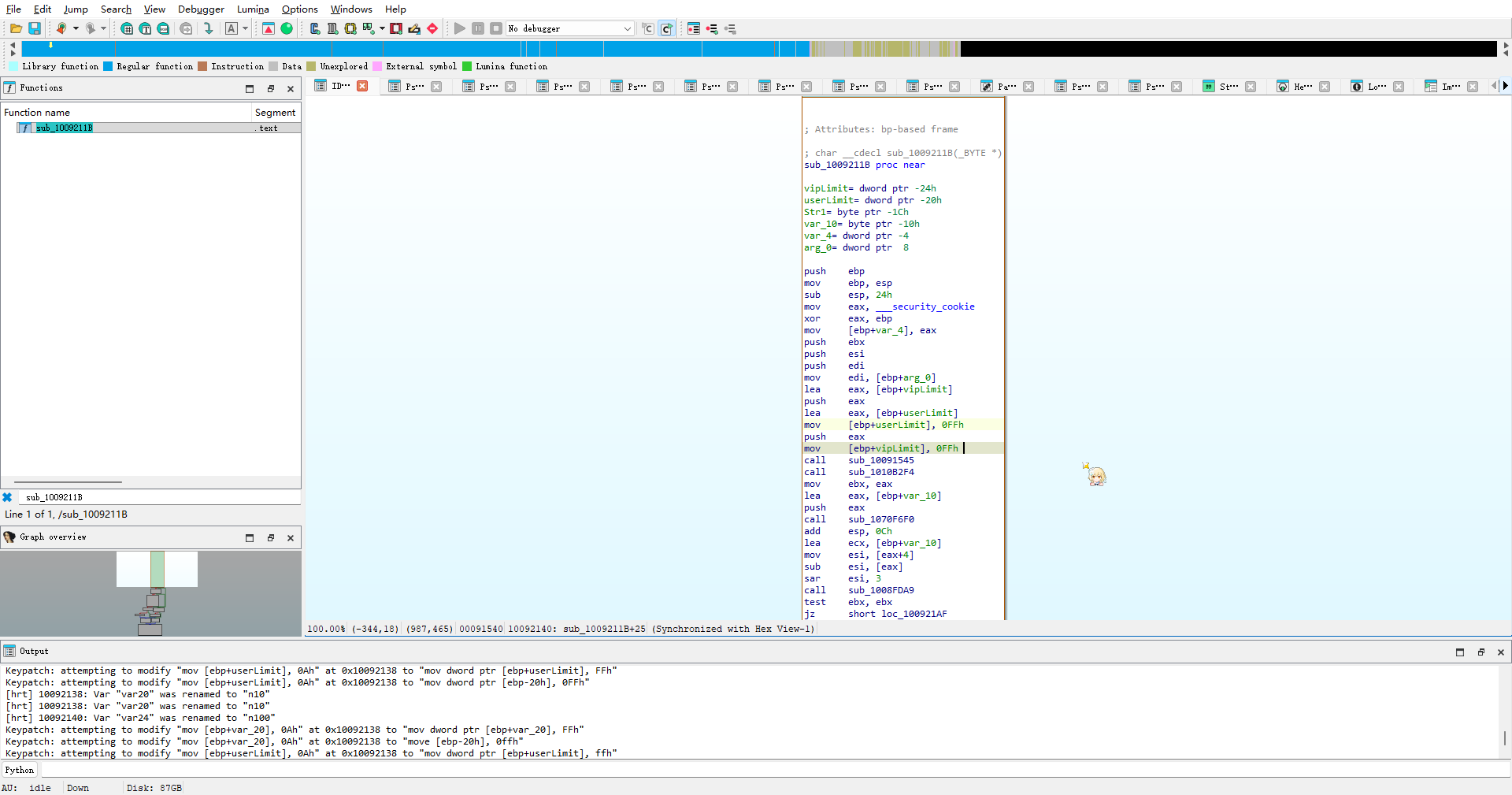Open the Debugger menu

click(201, 9)
